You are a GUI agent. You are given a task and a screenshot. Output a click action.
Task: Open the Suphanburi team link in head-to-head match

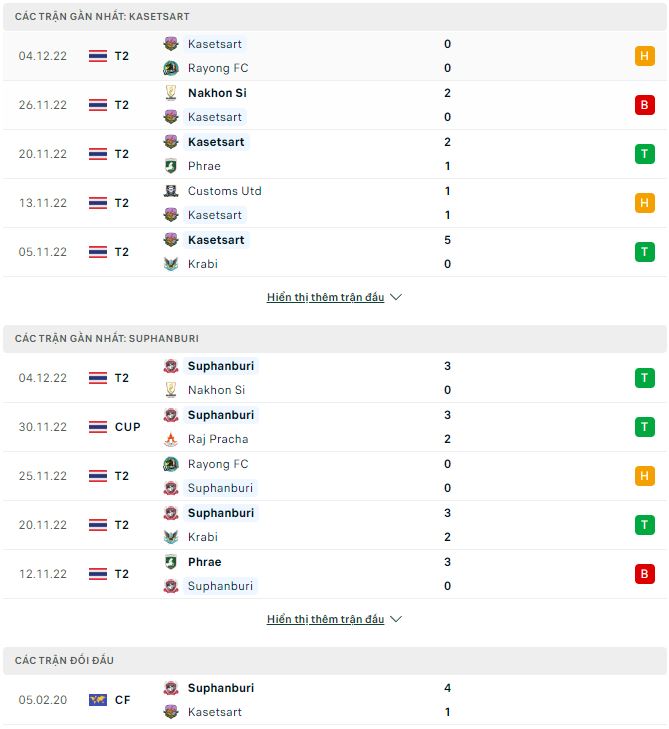[220, 688]
